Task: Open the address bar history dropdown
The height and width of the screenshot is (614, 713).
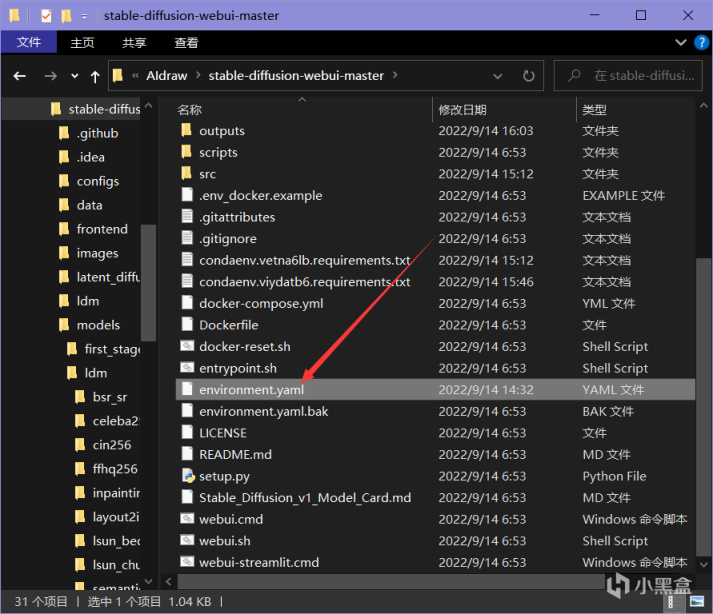Action: point(497,76)
